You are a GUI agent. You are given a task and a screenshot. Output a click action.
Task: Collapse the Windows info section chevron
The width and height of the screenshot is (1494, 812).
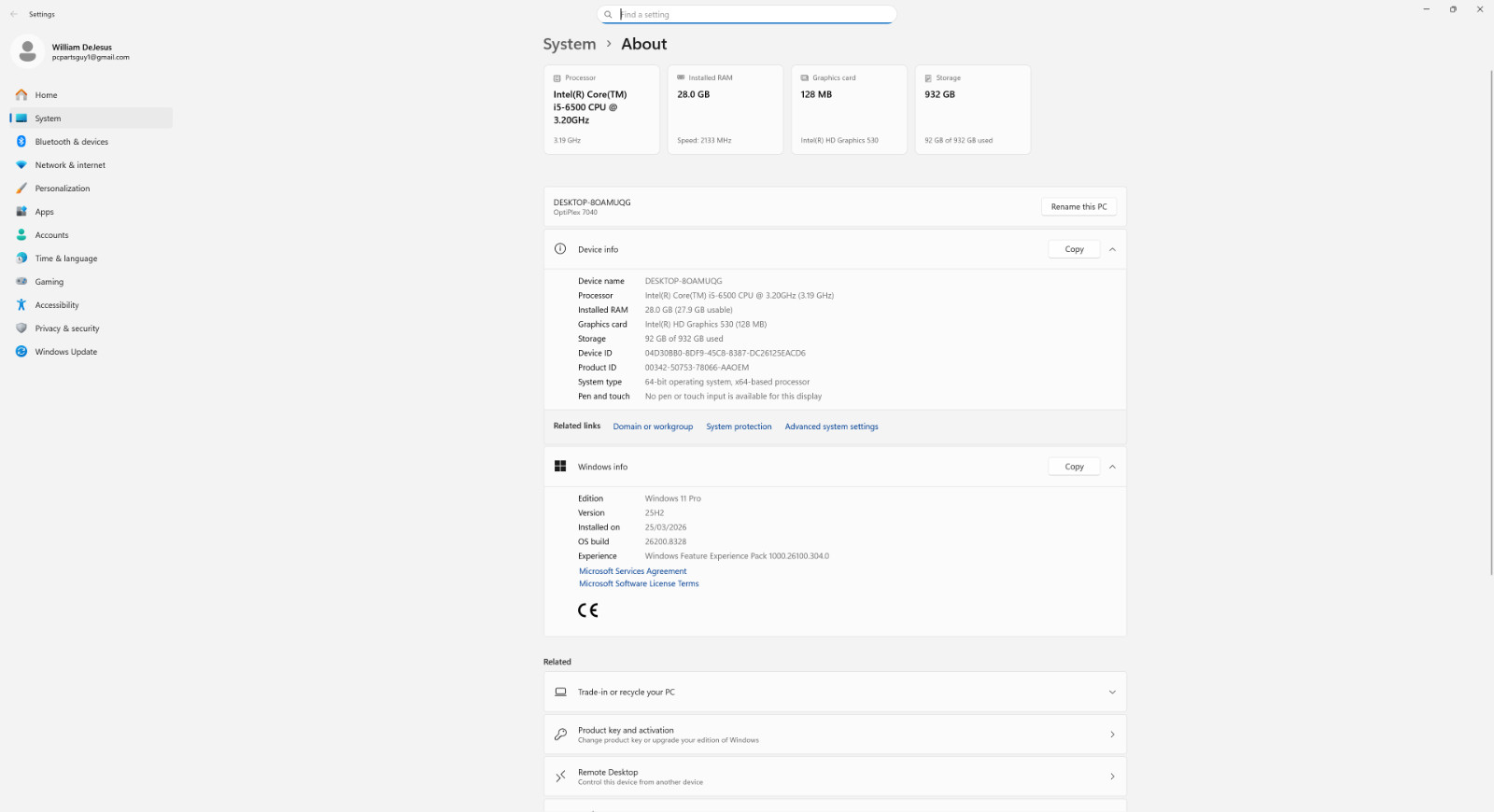(1112, 467)
